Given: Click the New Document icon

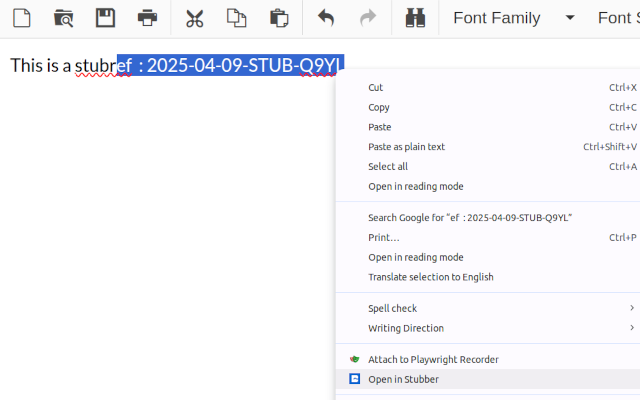Looking at the screenshot, I should [22, 18].
